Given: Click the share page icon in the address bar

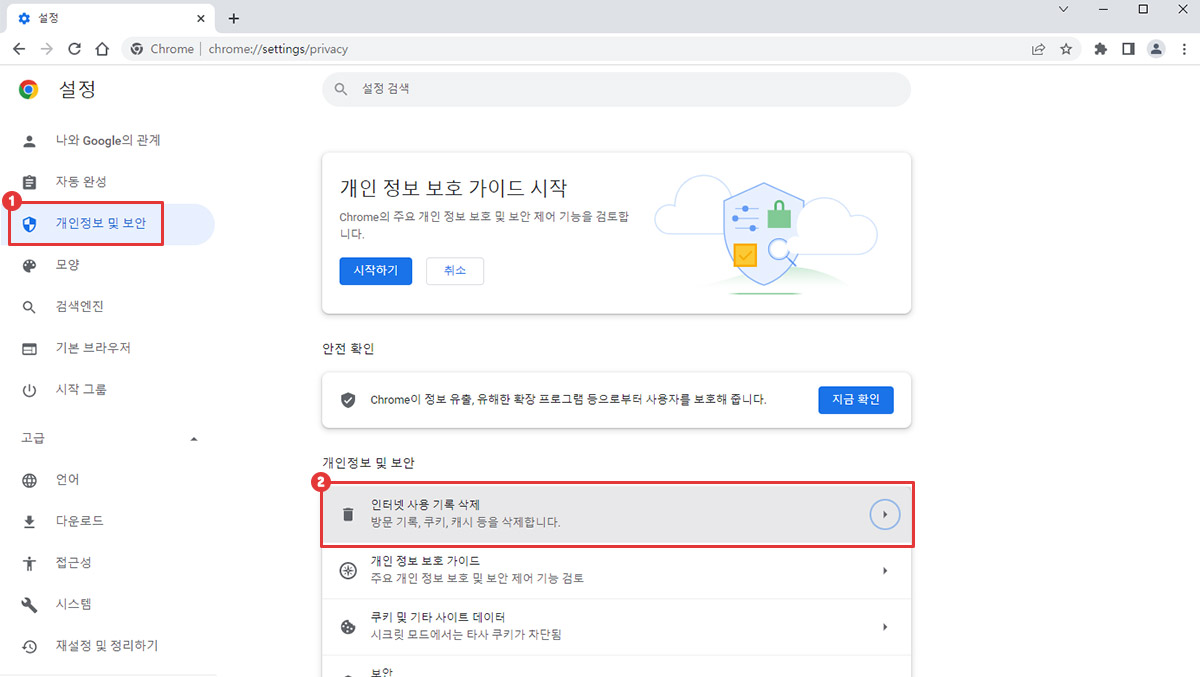Looking at the screenshot, I should click(1039, 49).
